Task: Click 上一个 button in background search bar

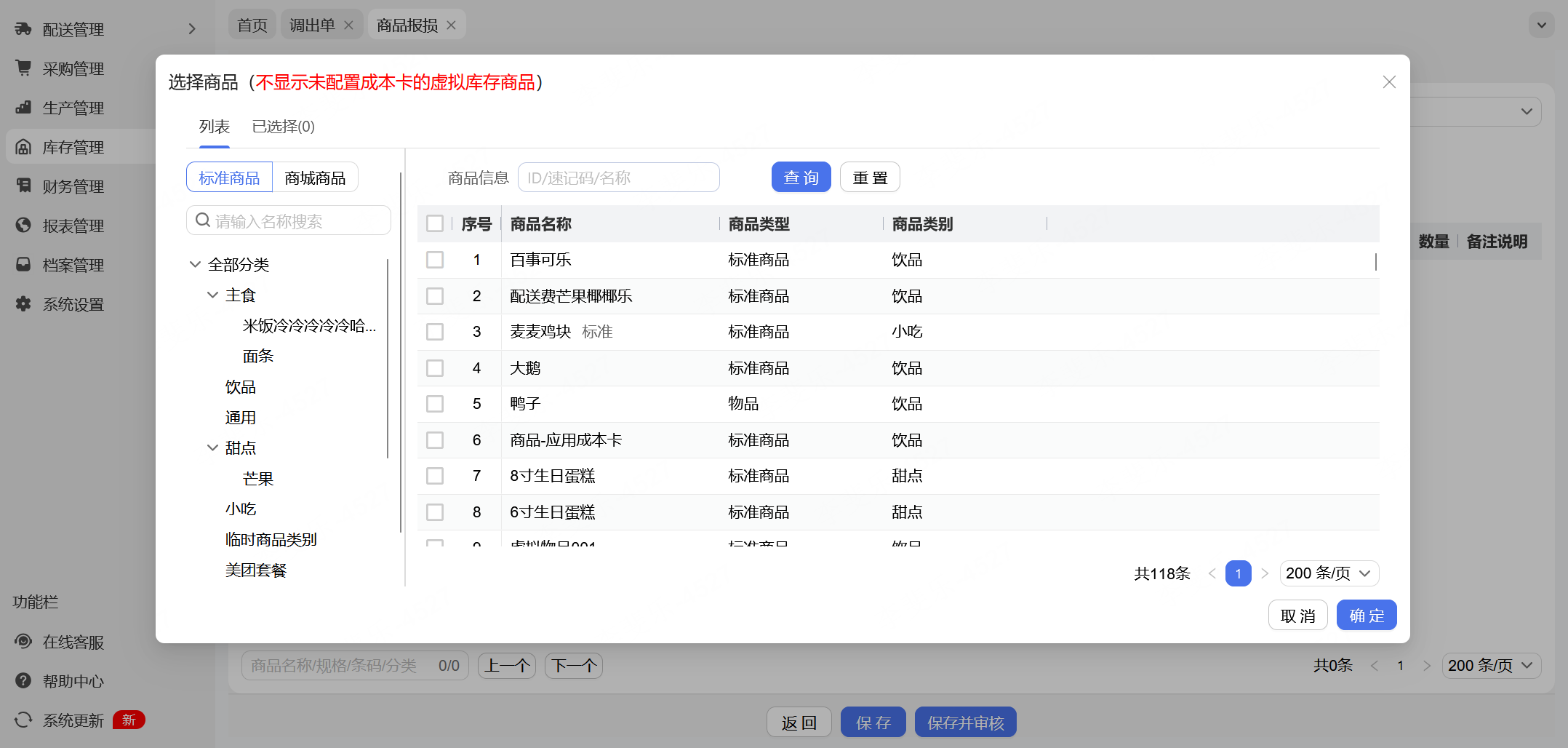Action: [x=507, y=666]
